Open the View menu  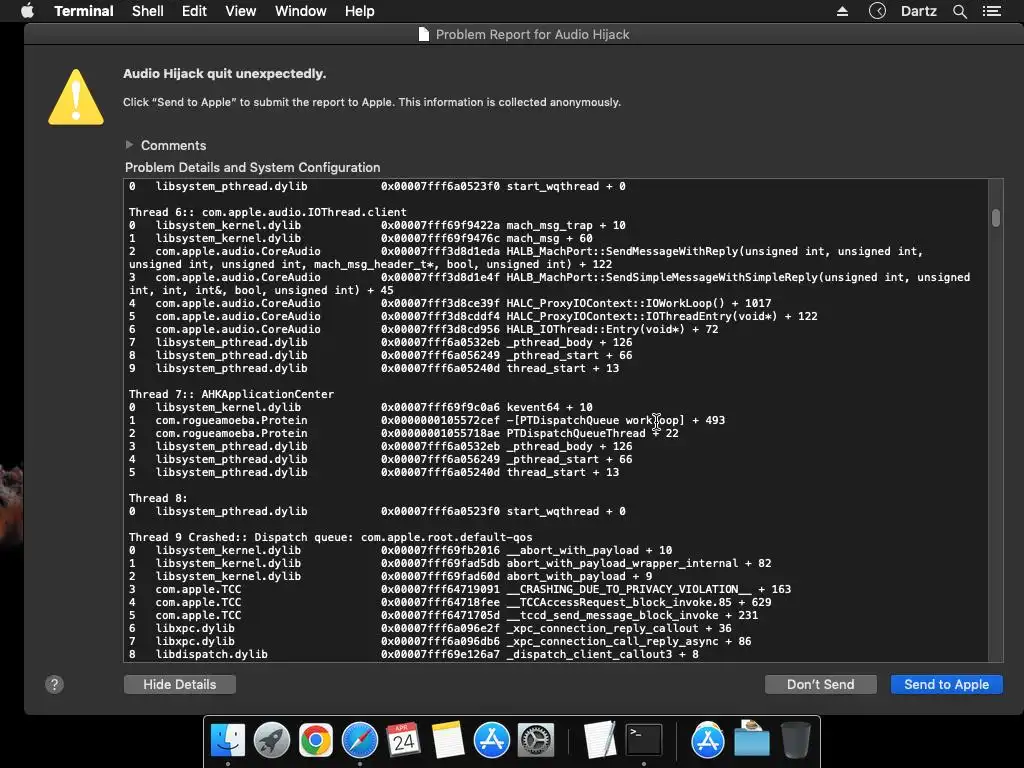pos(240,11)
